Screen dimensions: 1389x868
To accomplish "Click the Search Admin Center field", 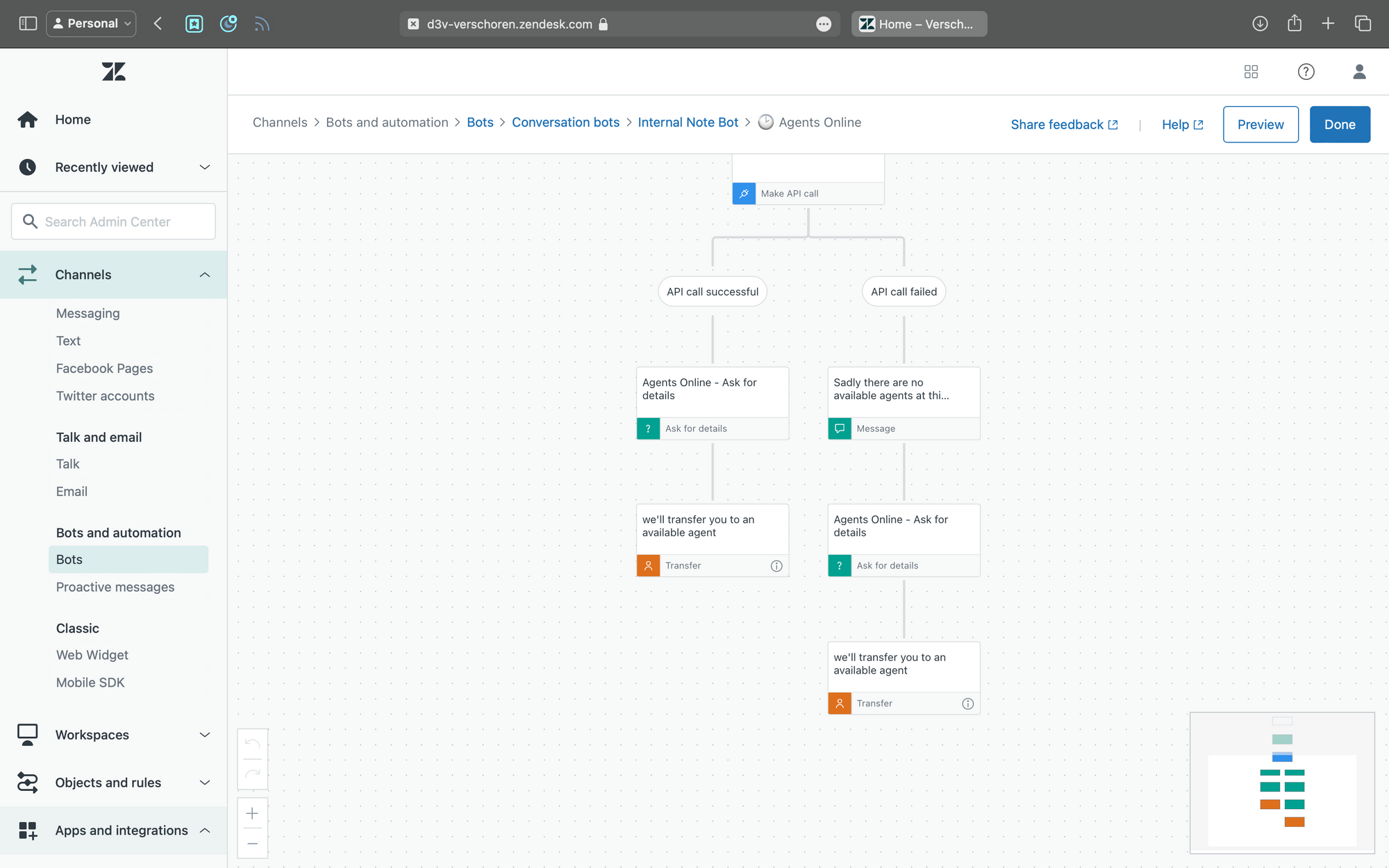I will point(113,222).
